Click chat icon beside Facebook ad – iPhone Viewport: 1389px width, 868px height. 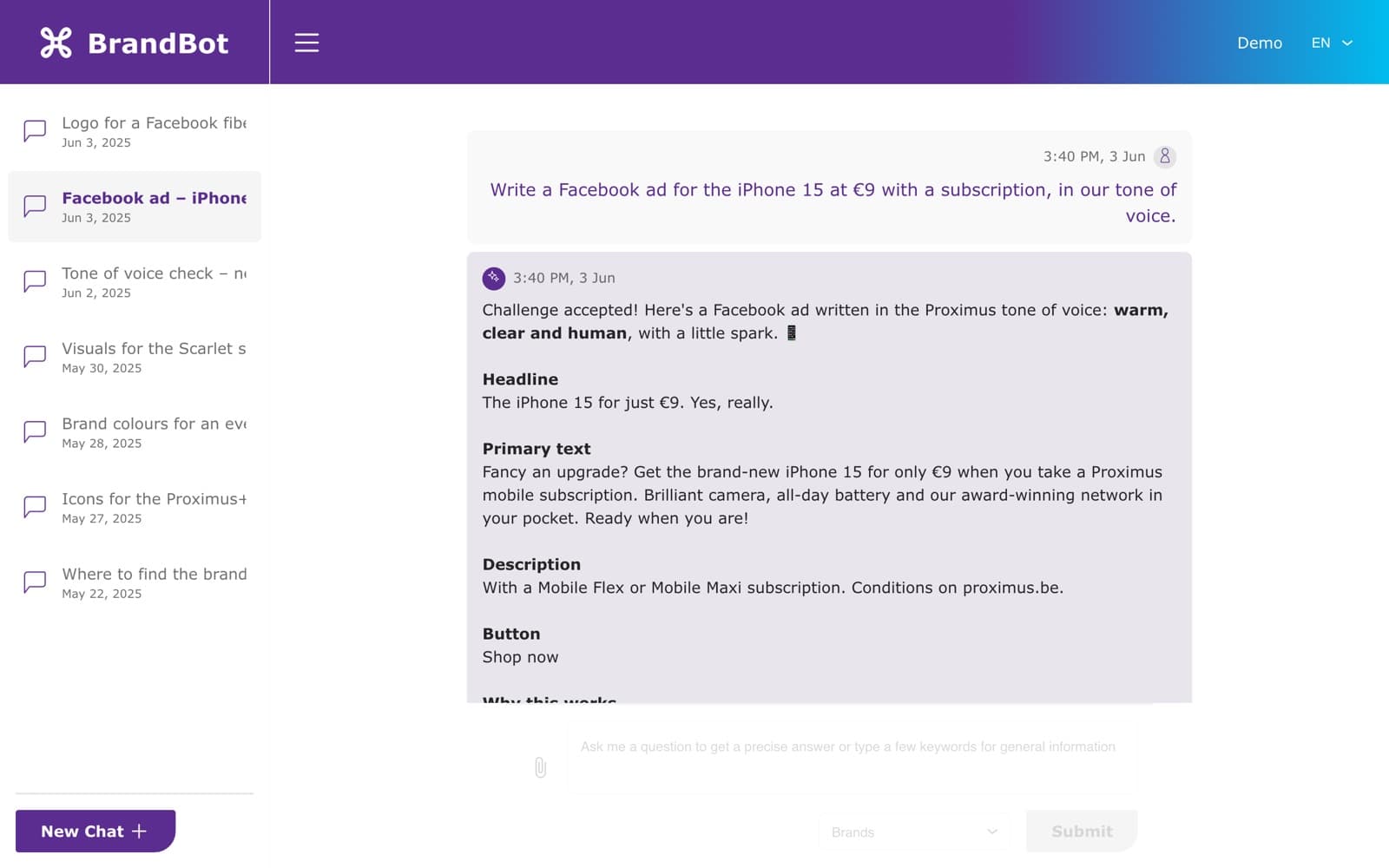click(35, 207)
